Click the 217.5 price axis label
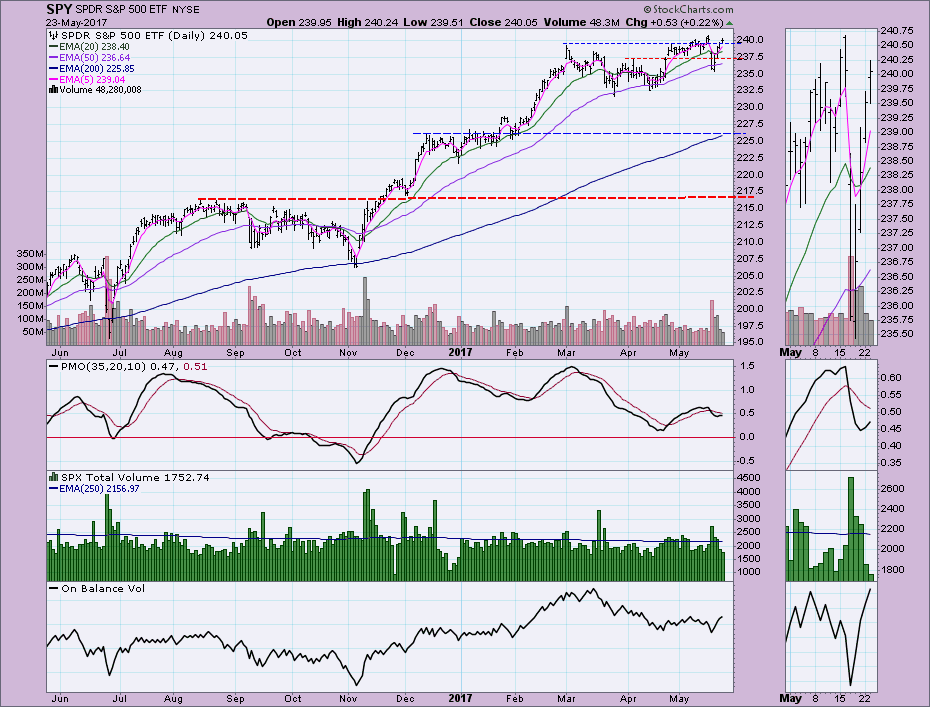 [x=751, y=191]
